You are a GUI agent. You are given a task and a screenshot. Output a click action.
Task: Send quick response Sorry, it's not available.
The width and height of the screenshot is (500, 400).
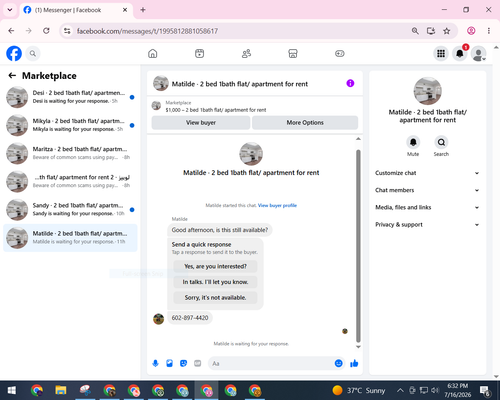(215, 298)
